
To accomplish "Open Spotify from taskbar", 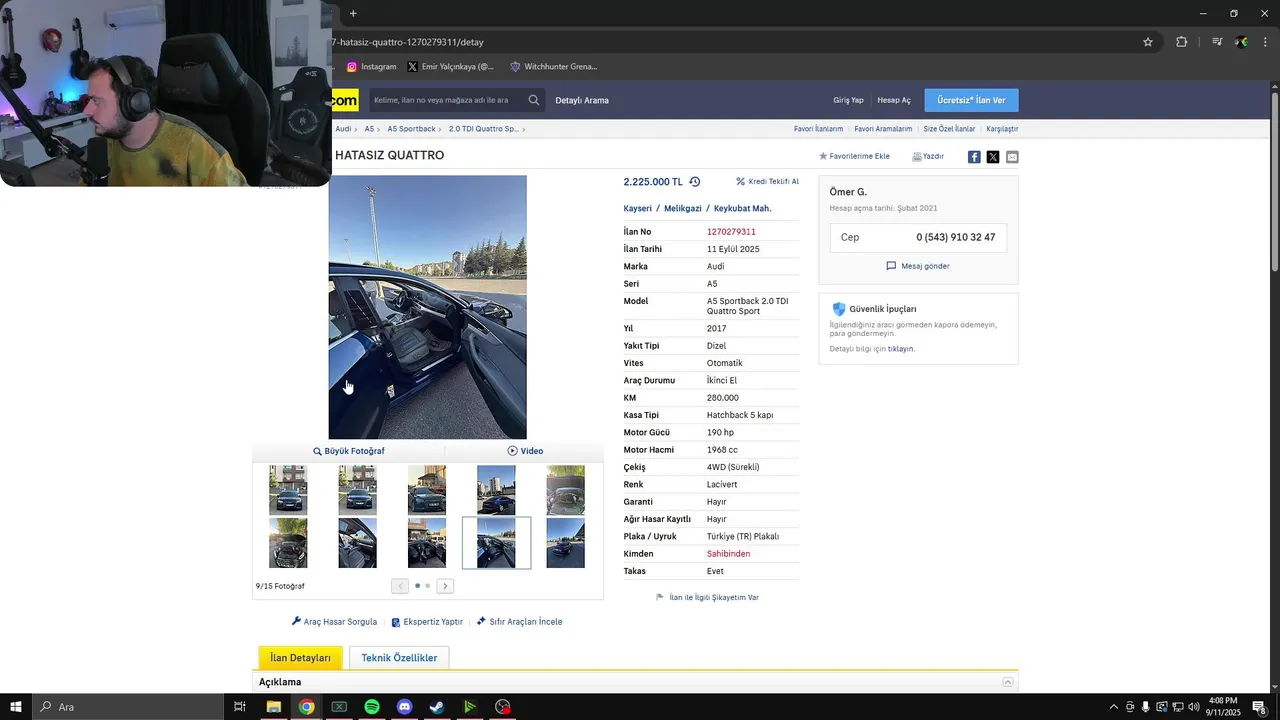I will point(372,707).
